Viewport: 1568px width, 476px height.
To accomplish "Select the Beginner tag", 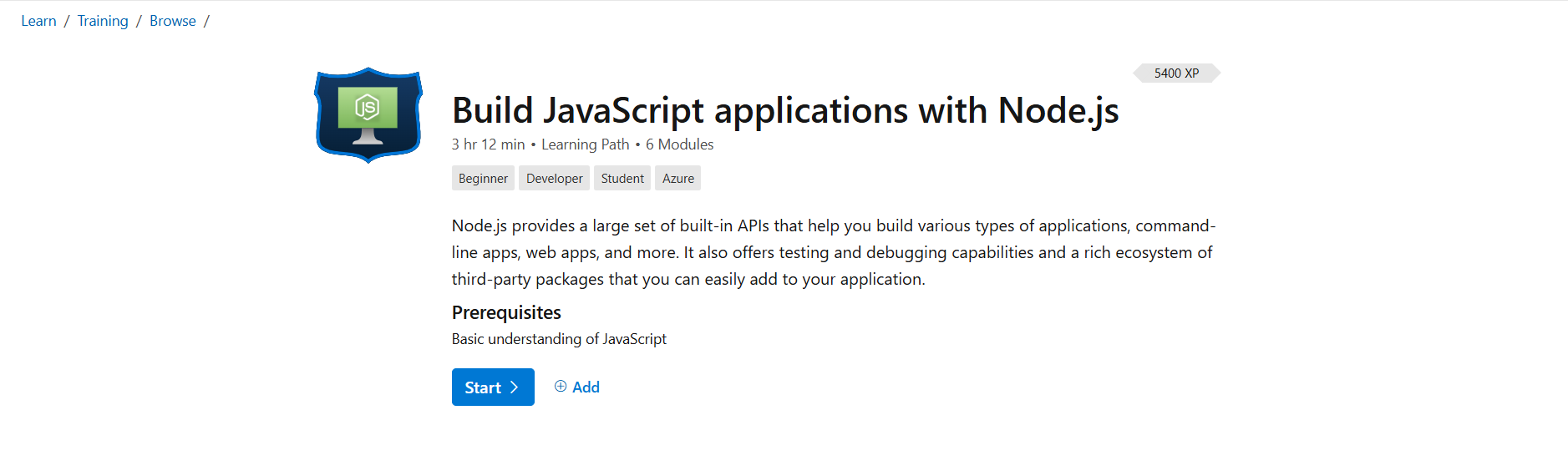I will pyautogui.click(x=483, y=179).
